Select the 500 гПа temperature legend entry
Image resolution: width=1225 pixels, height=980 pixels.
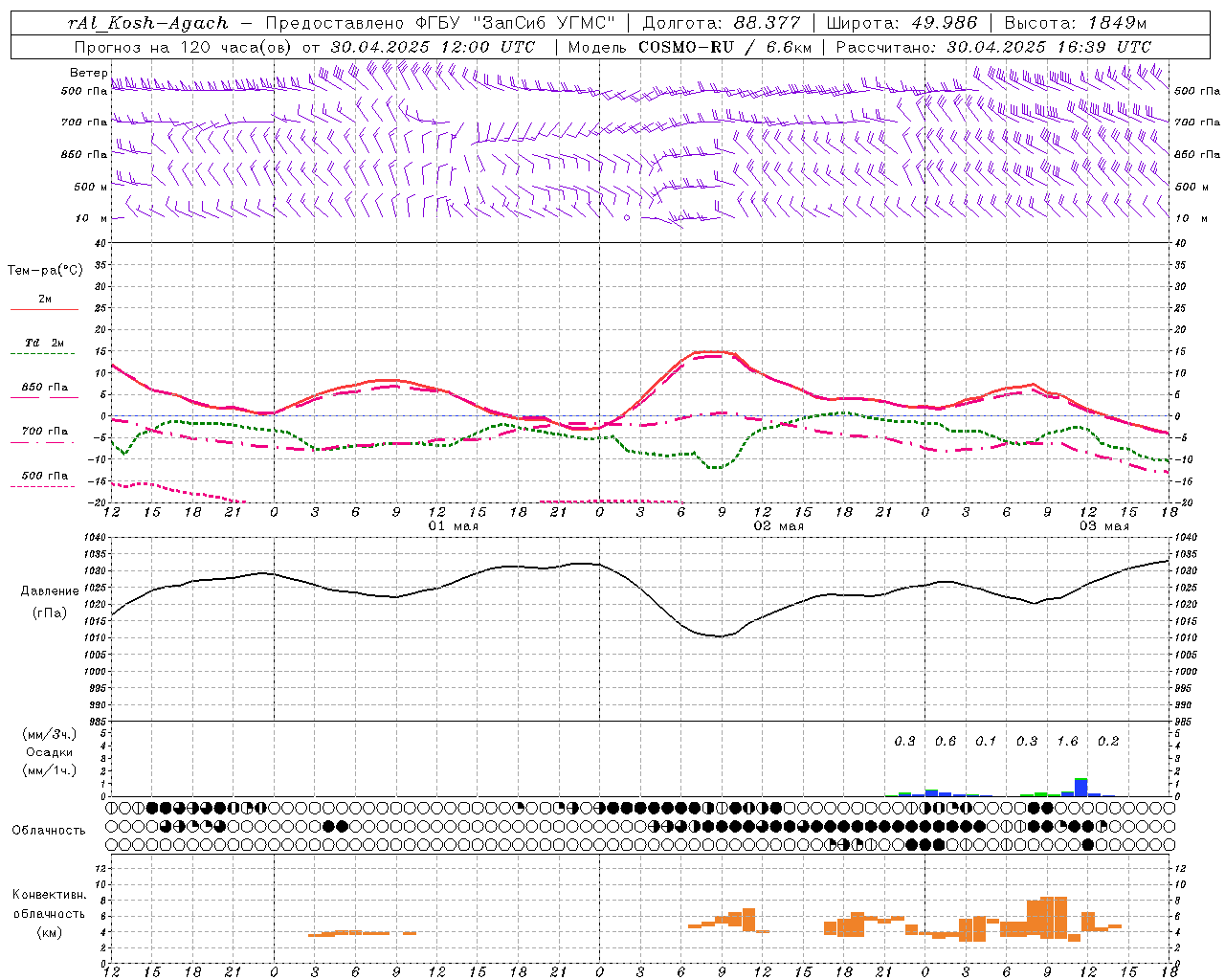coord(45,476)
